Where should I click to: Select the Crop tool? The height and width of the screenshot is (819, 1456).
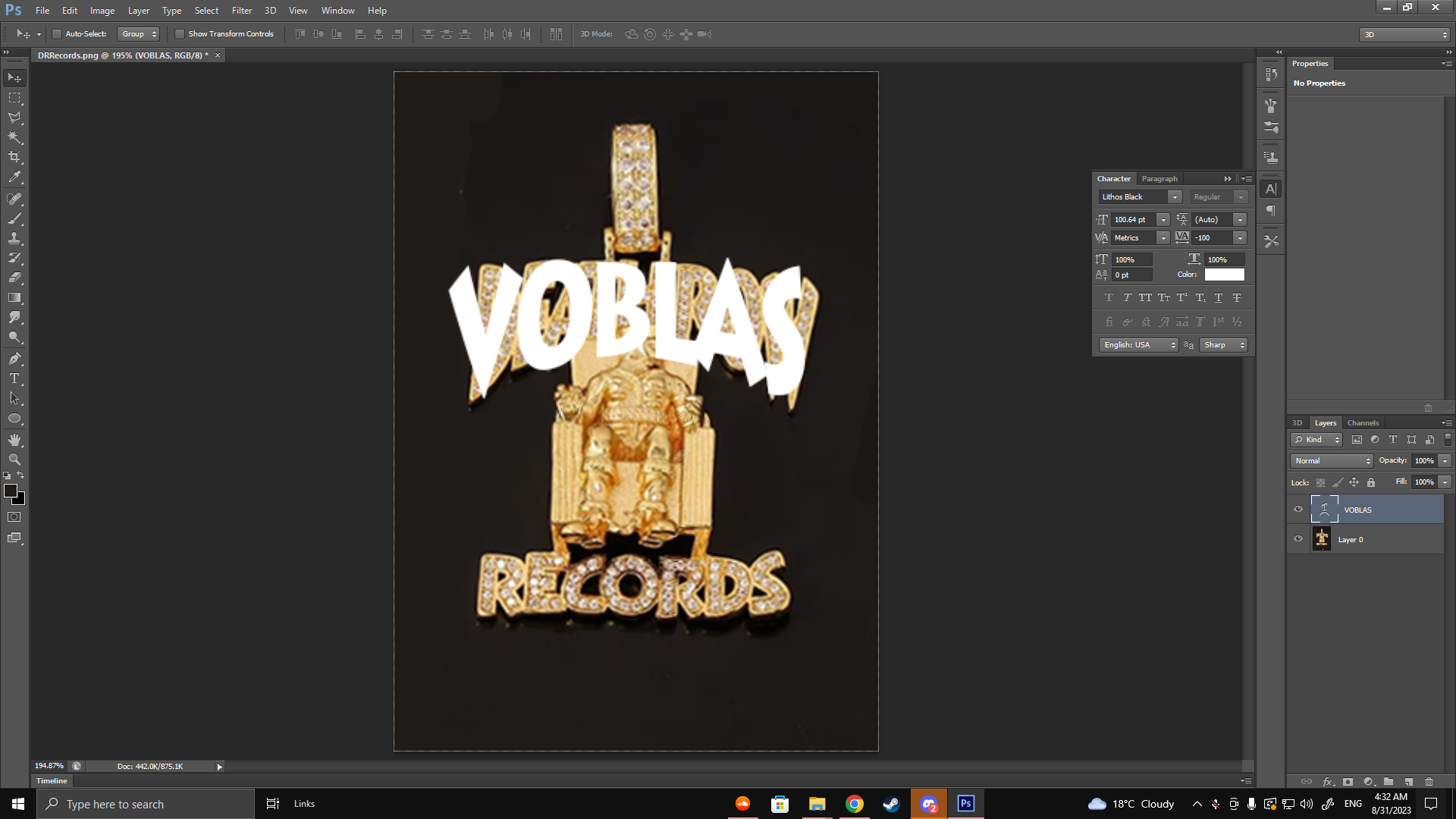click(14, 158)
